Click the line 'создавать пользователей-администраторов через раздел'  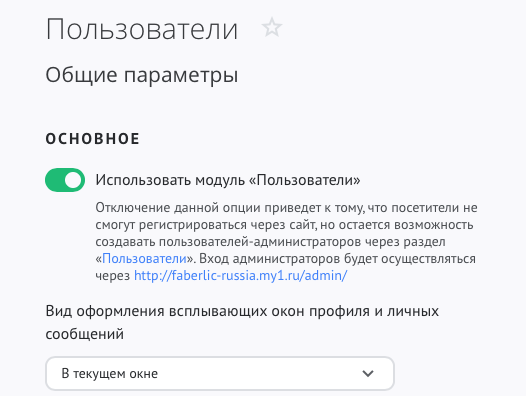[270, 242]
